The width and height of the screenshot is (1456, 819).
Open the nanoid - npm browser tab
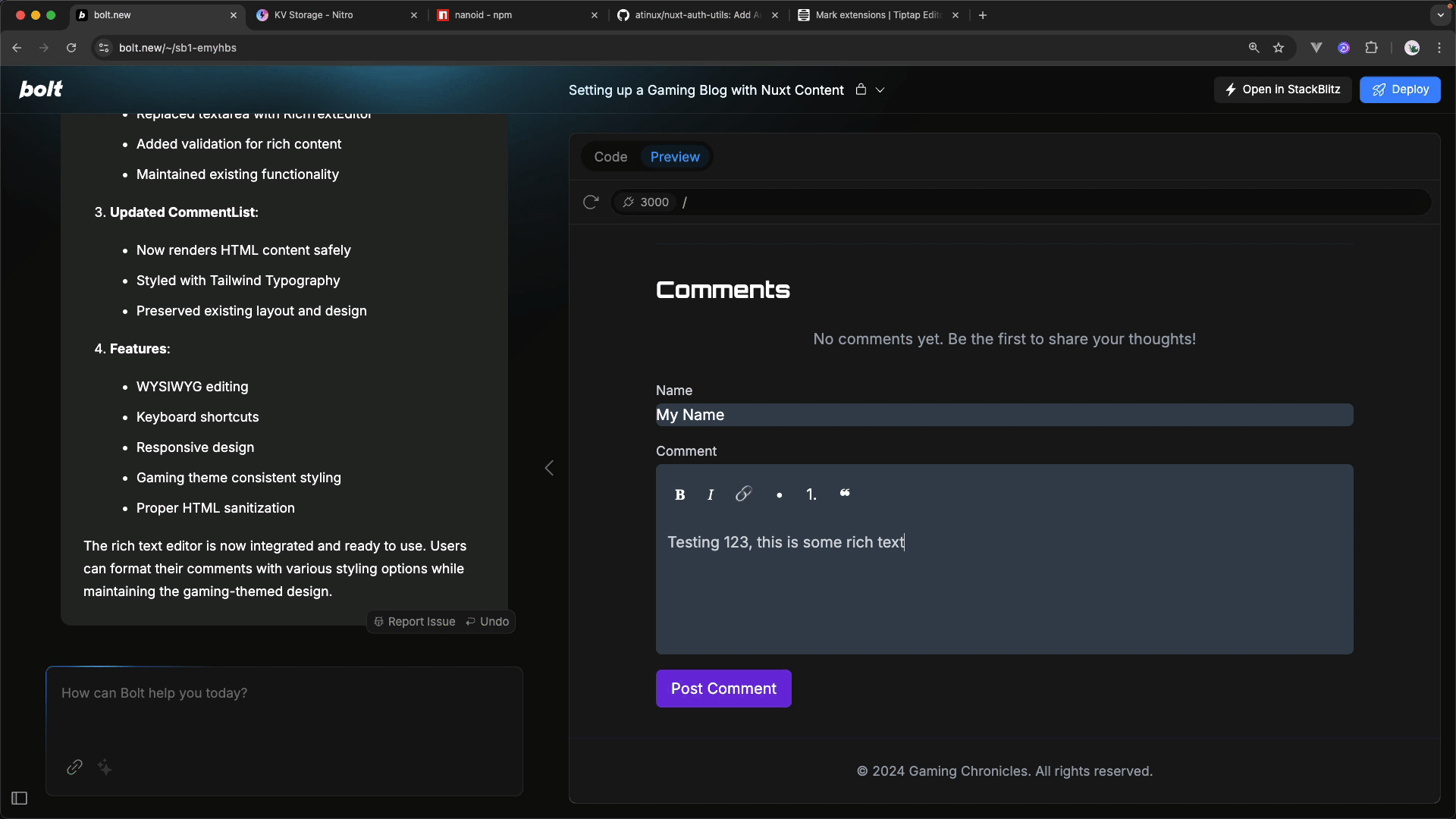click(x=483, y=15)
